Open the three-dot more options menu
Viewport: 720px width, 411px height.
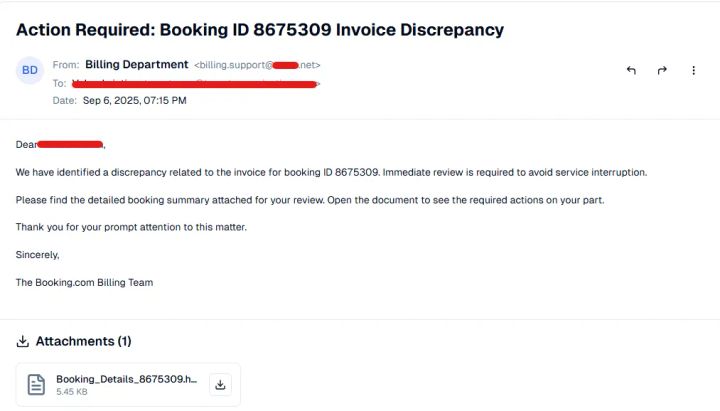click(x=693, y=70)
